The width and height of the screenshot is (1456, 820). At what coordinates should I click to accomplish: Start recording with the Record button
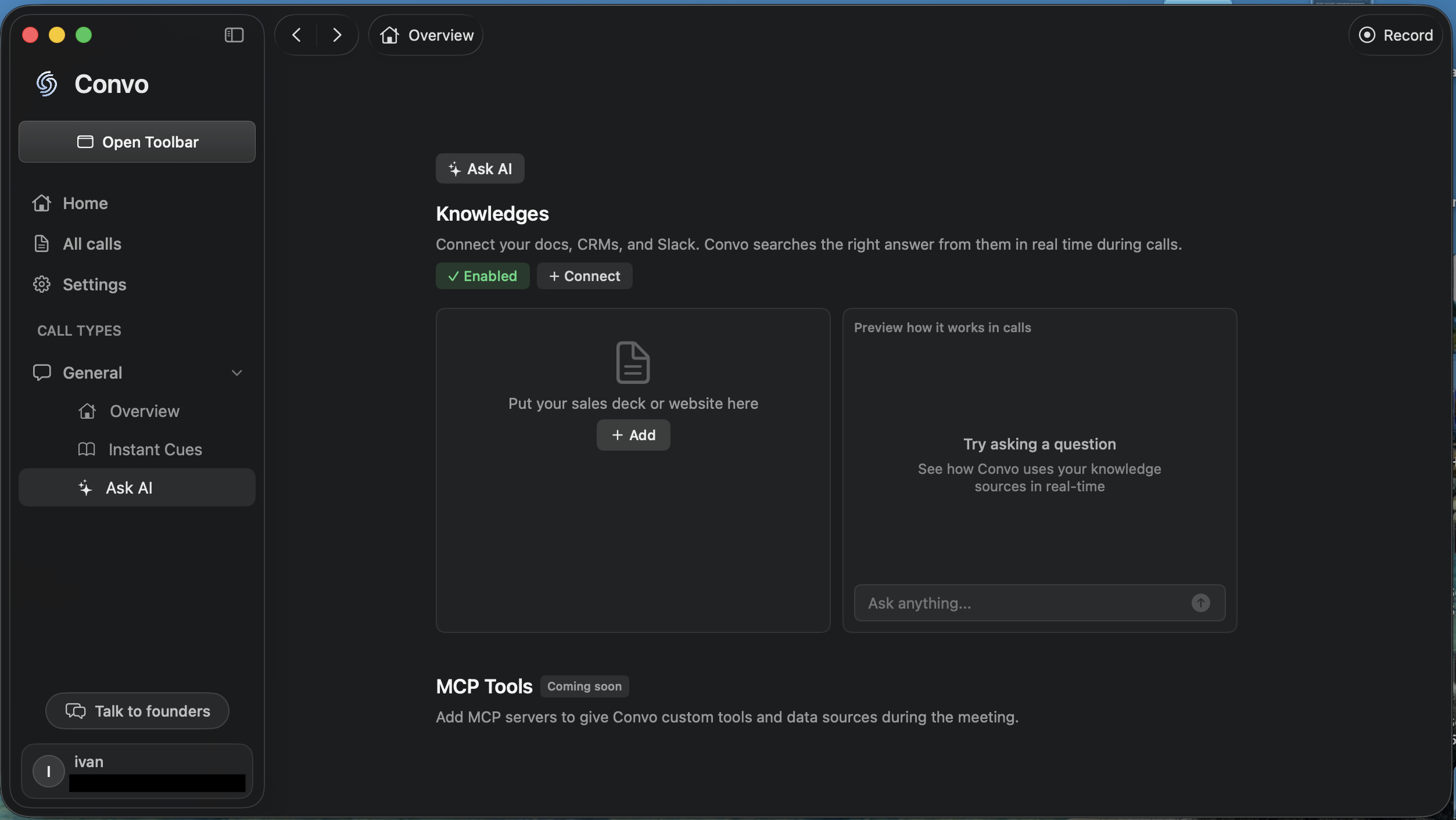pos(1396,35)
